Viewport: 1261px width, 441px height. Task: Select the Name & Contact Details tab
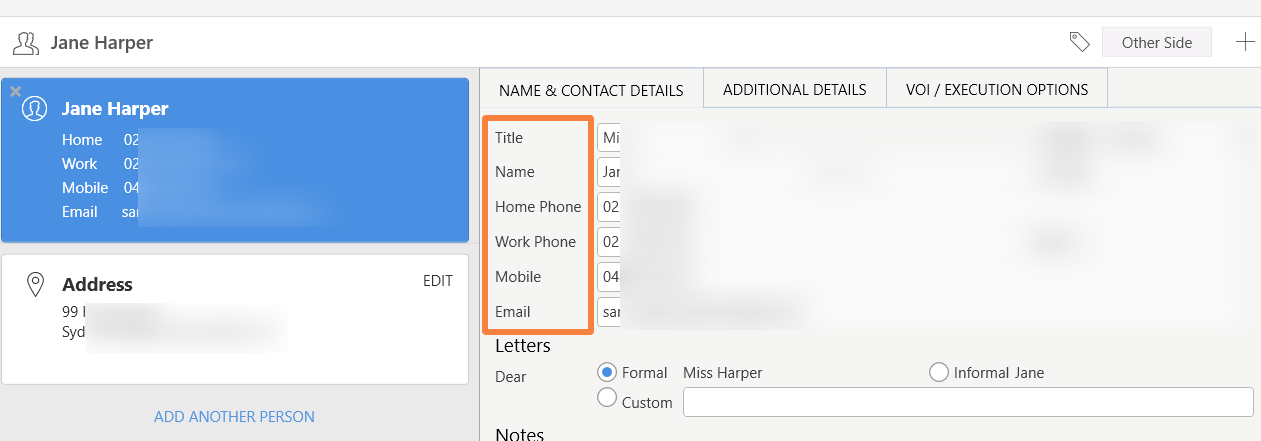pos(591,90)
